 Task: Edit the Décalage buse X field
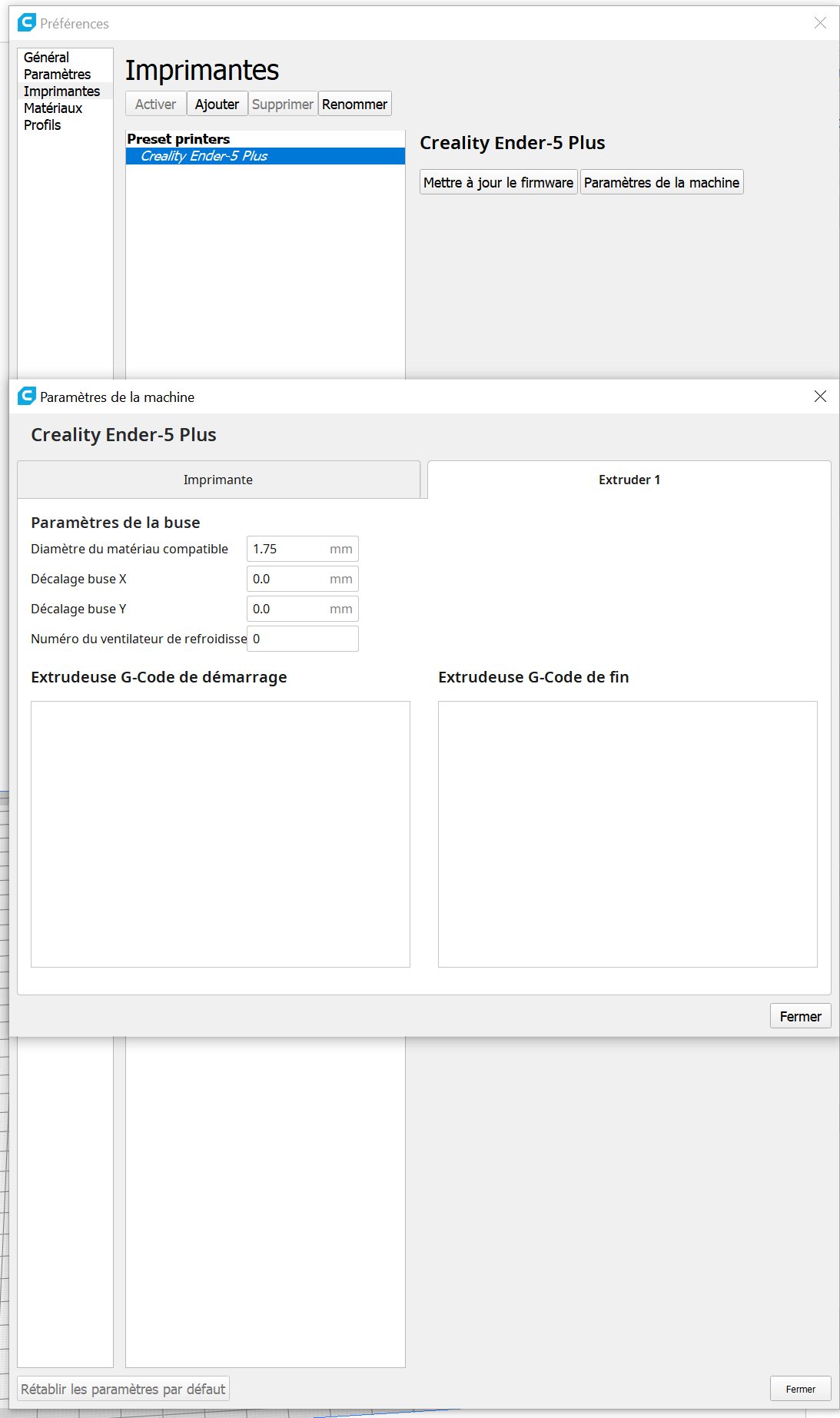302,579
